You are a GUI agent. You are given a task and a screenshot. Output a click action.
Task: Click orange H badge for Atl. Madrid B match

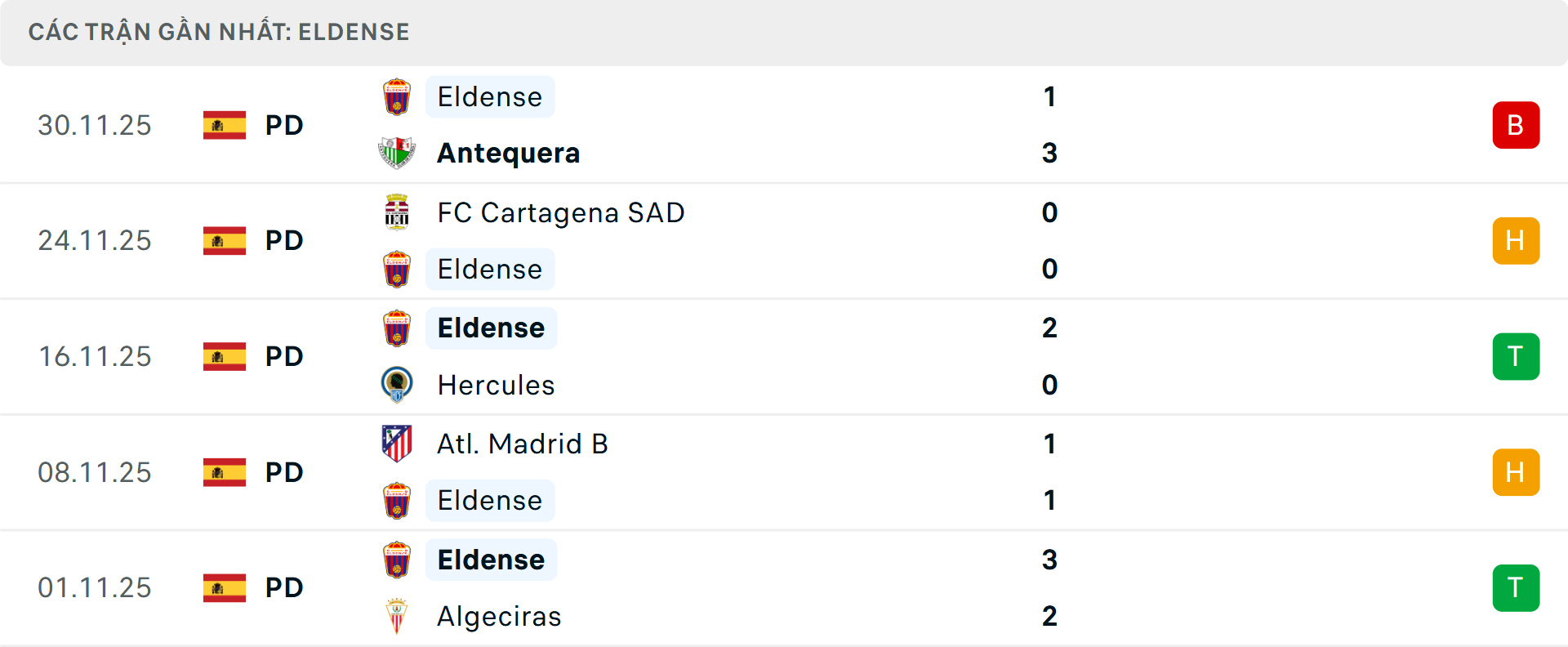pos(1516,472)
